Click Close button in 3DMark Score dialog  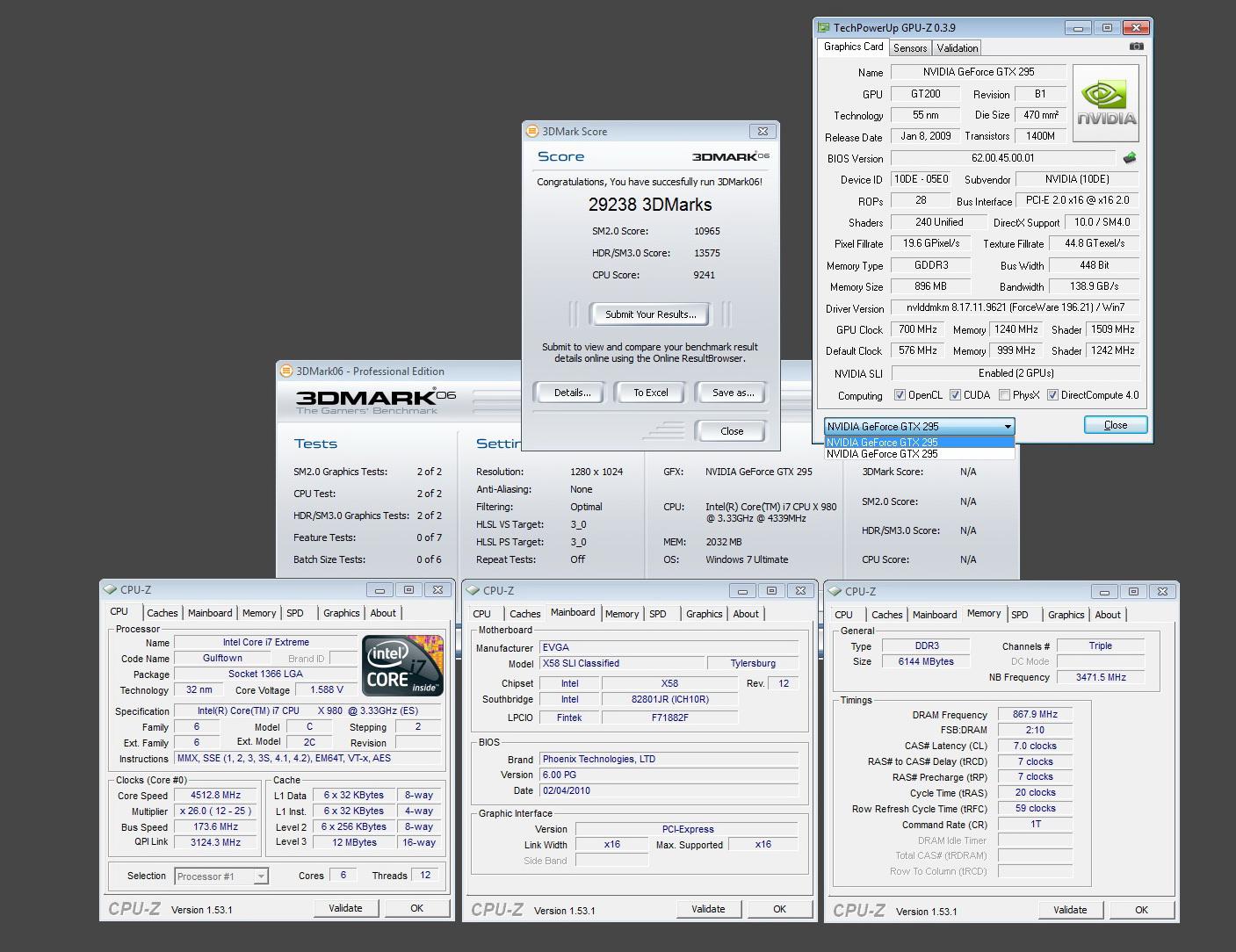(731, 431)
